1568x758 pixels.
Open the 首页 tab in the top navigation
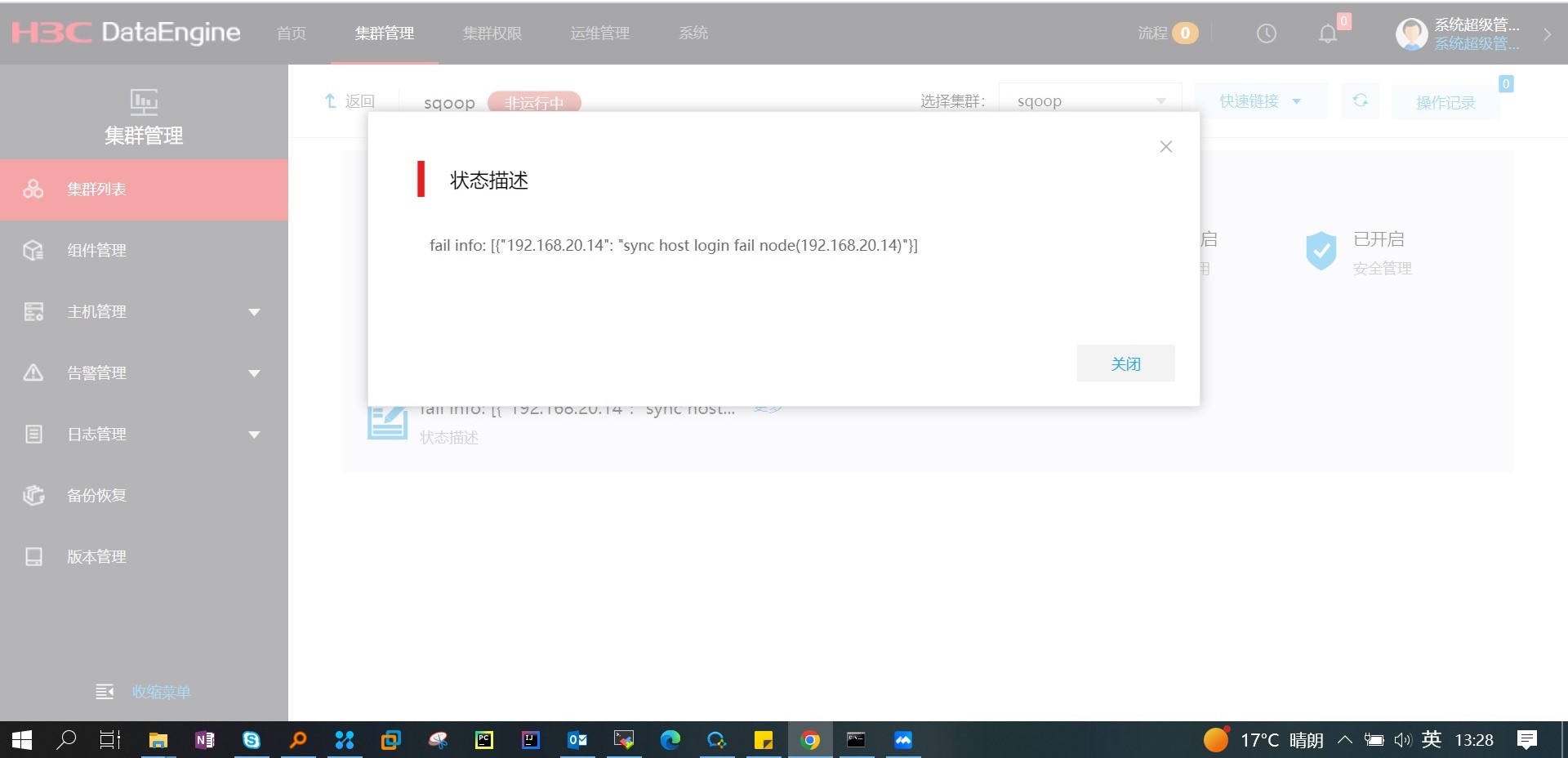[292, 33]
